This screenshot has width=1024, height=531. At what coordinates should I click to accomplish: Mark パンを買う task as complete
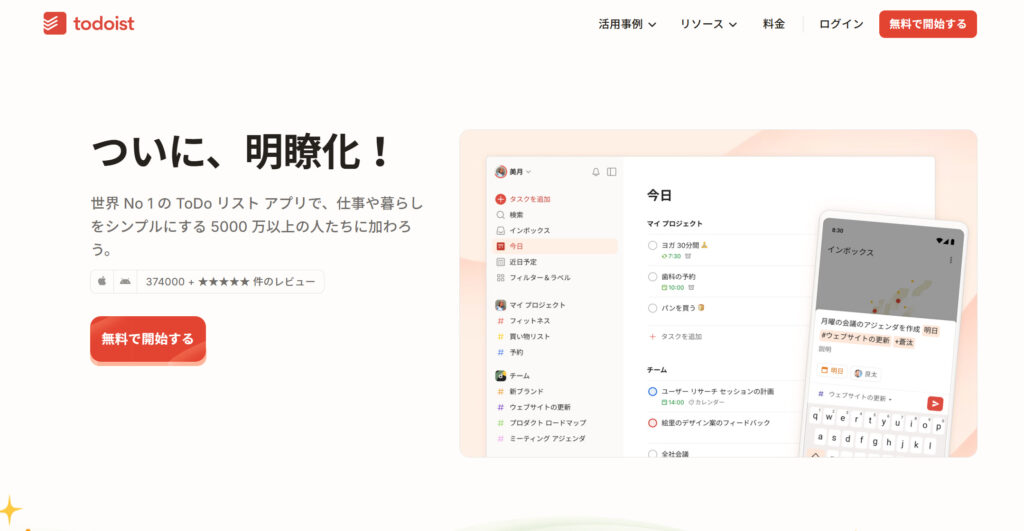coord(653,308)
